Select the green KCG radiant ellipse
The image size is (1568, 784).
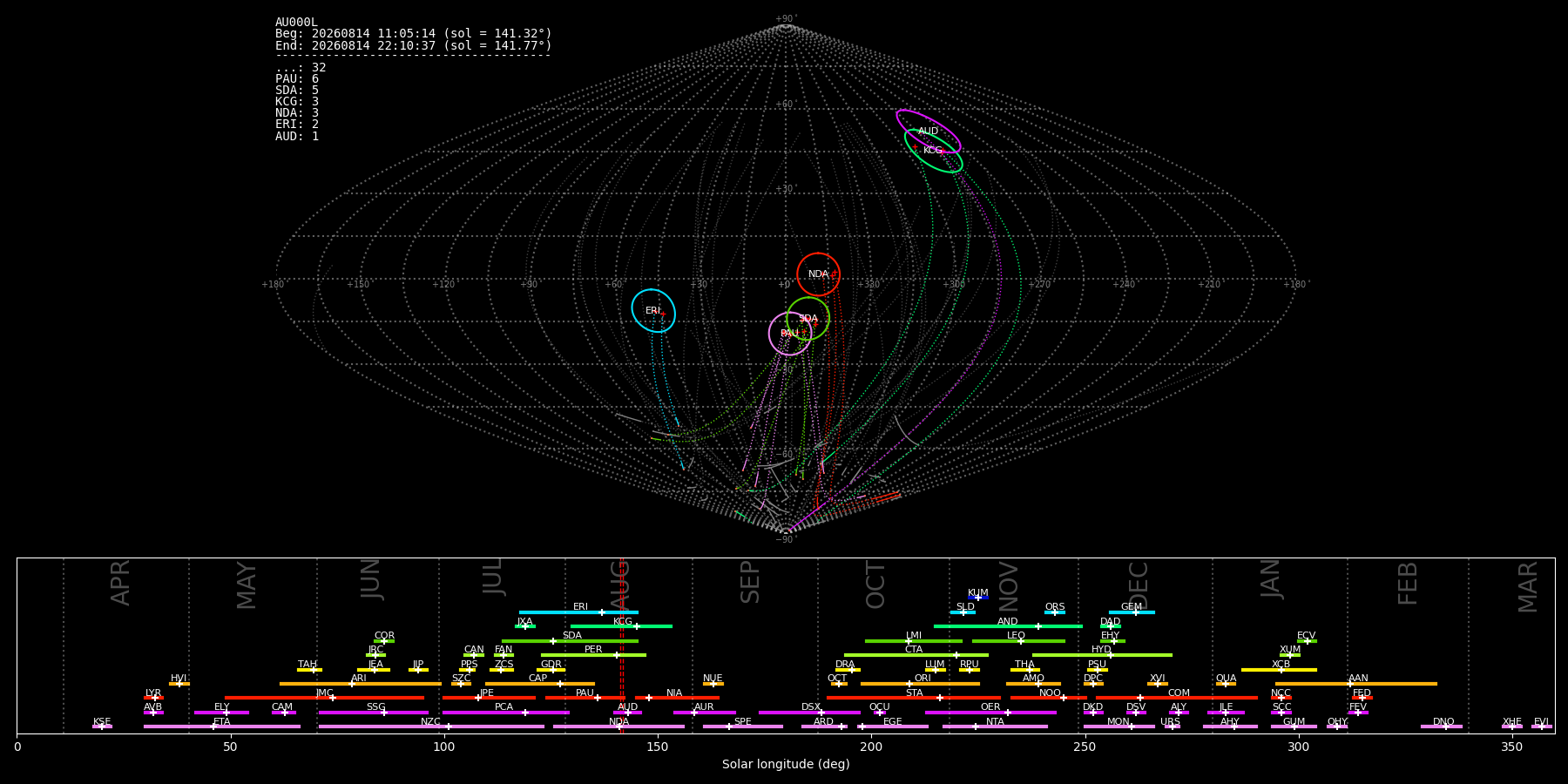pyautogui.click(x=933, y=151)
